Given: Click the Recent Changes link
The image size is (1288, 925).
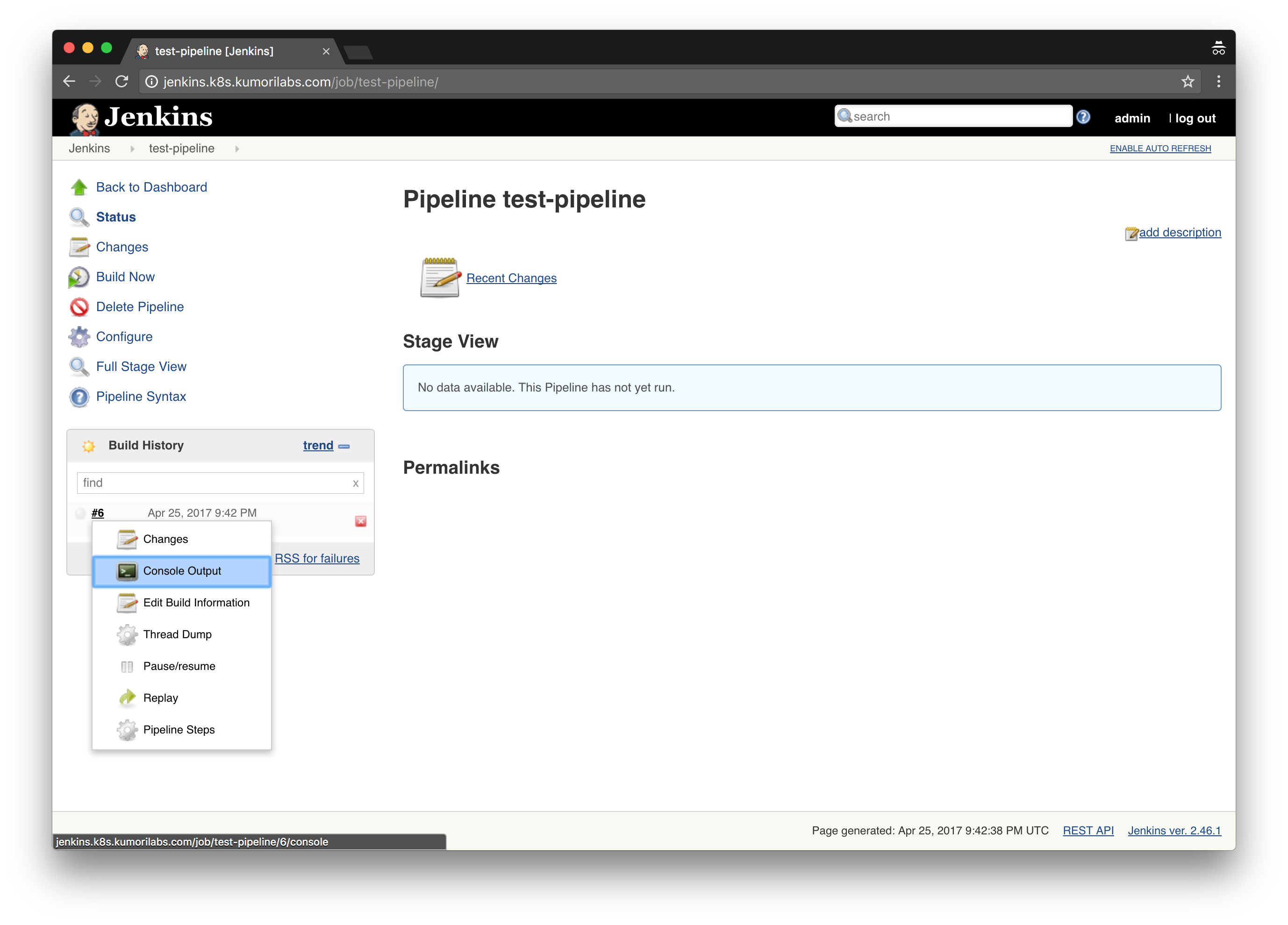Looking at the screenshot, I should click(511, 278).
